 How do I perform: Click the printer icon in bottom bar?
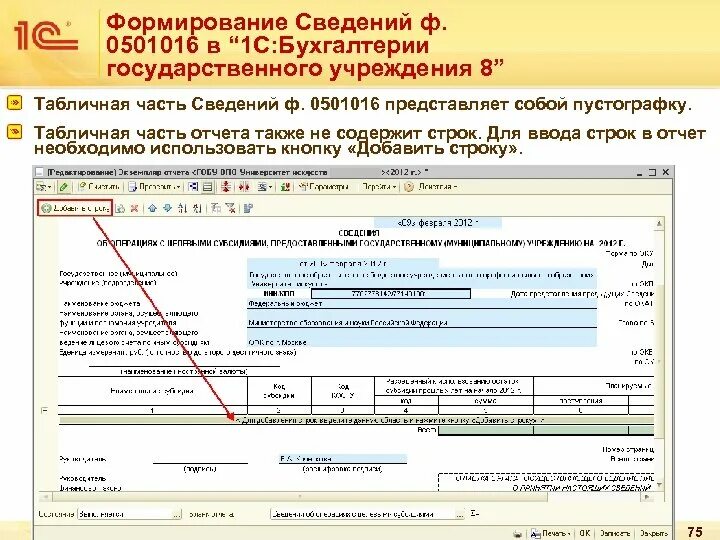(x=518, y=534)
